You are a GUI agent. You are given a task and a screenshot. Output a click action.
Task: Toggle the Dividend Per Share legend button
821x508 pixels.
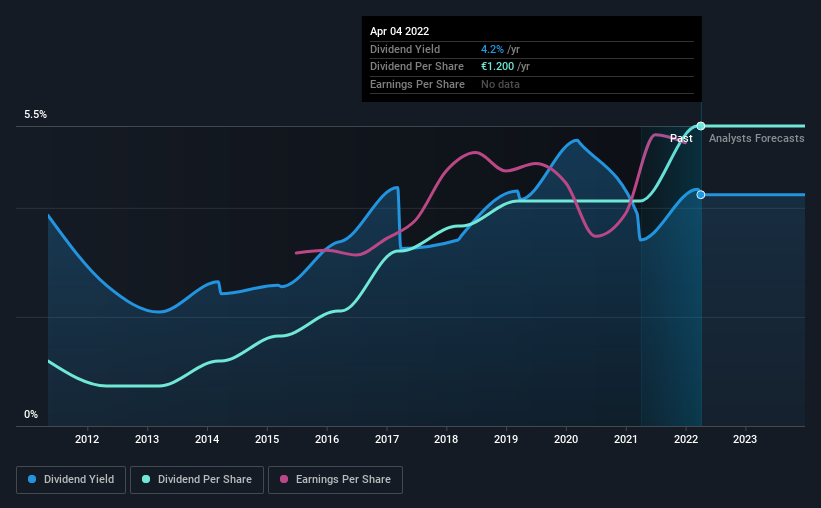tap(197, 480)
